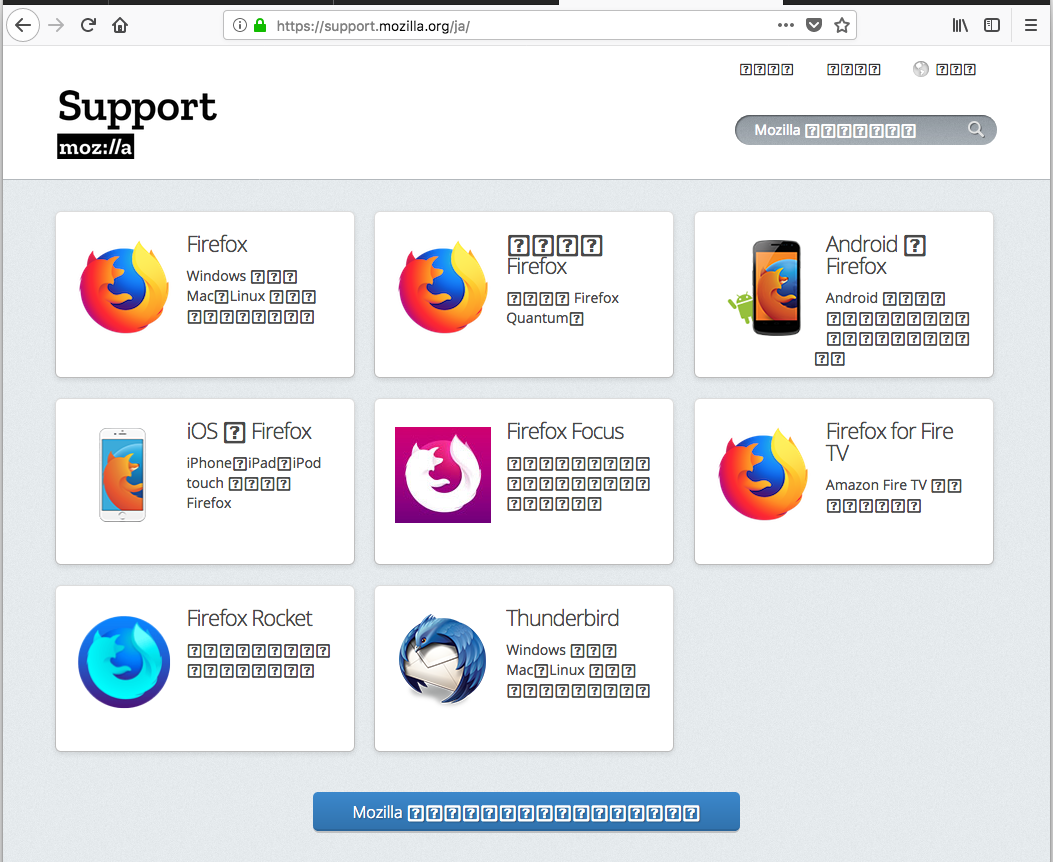Toggle the sidebar view icon
Viewport: 1053px width, 862px height.
(992, 25)
